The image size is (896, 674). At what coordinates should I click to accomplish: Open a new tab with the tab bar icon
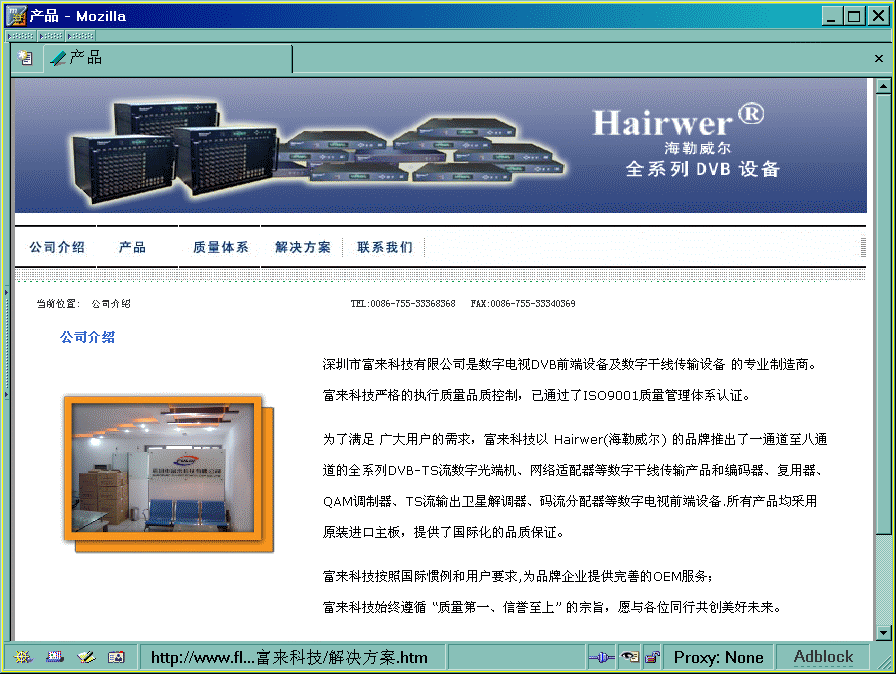(x=26, y=58)
